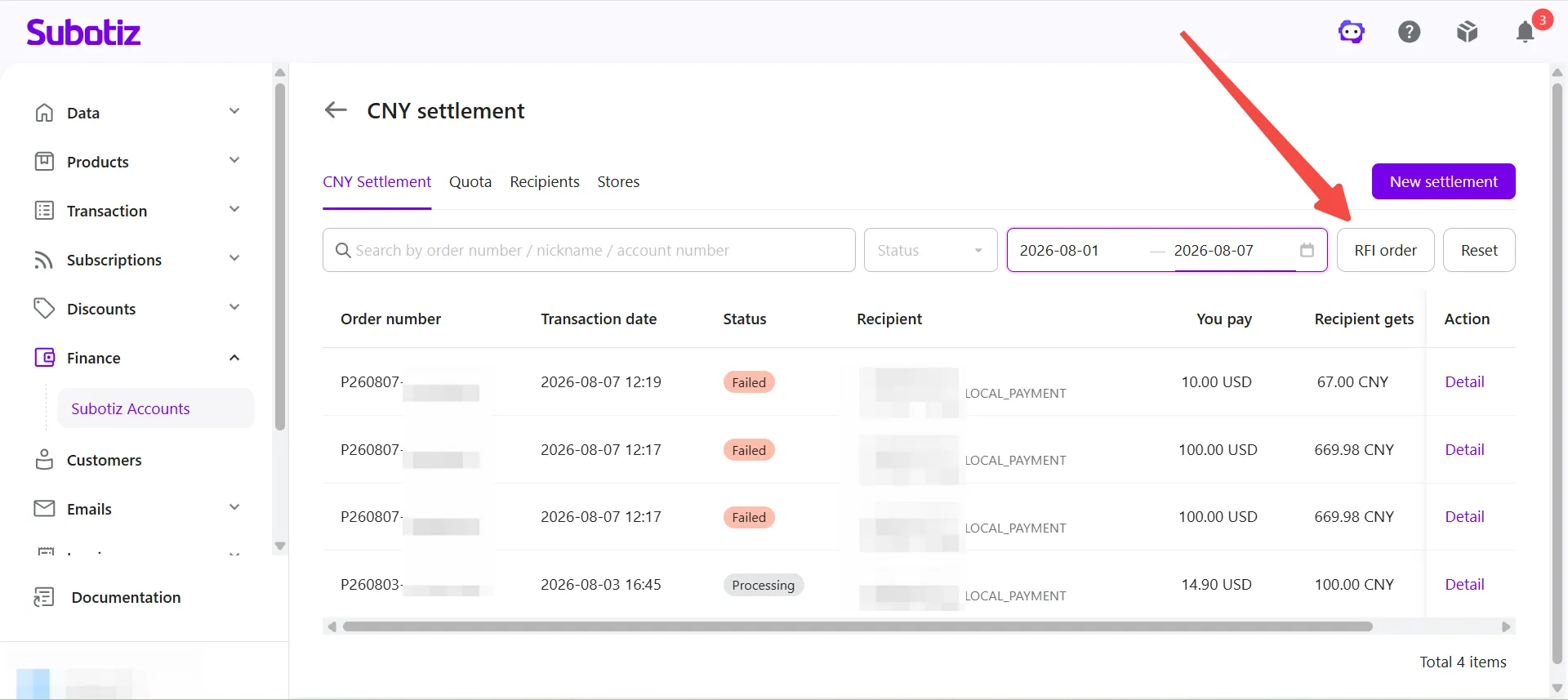
Task: Click the Customers person icon in sidebar
Action: tap(44, 460)
